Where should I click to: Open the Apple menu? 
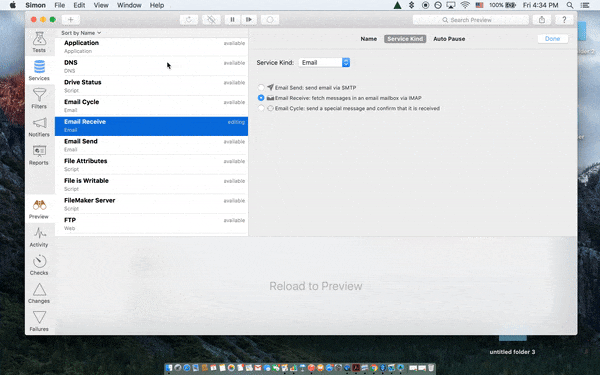[x=13, y=5]
